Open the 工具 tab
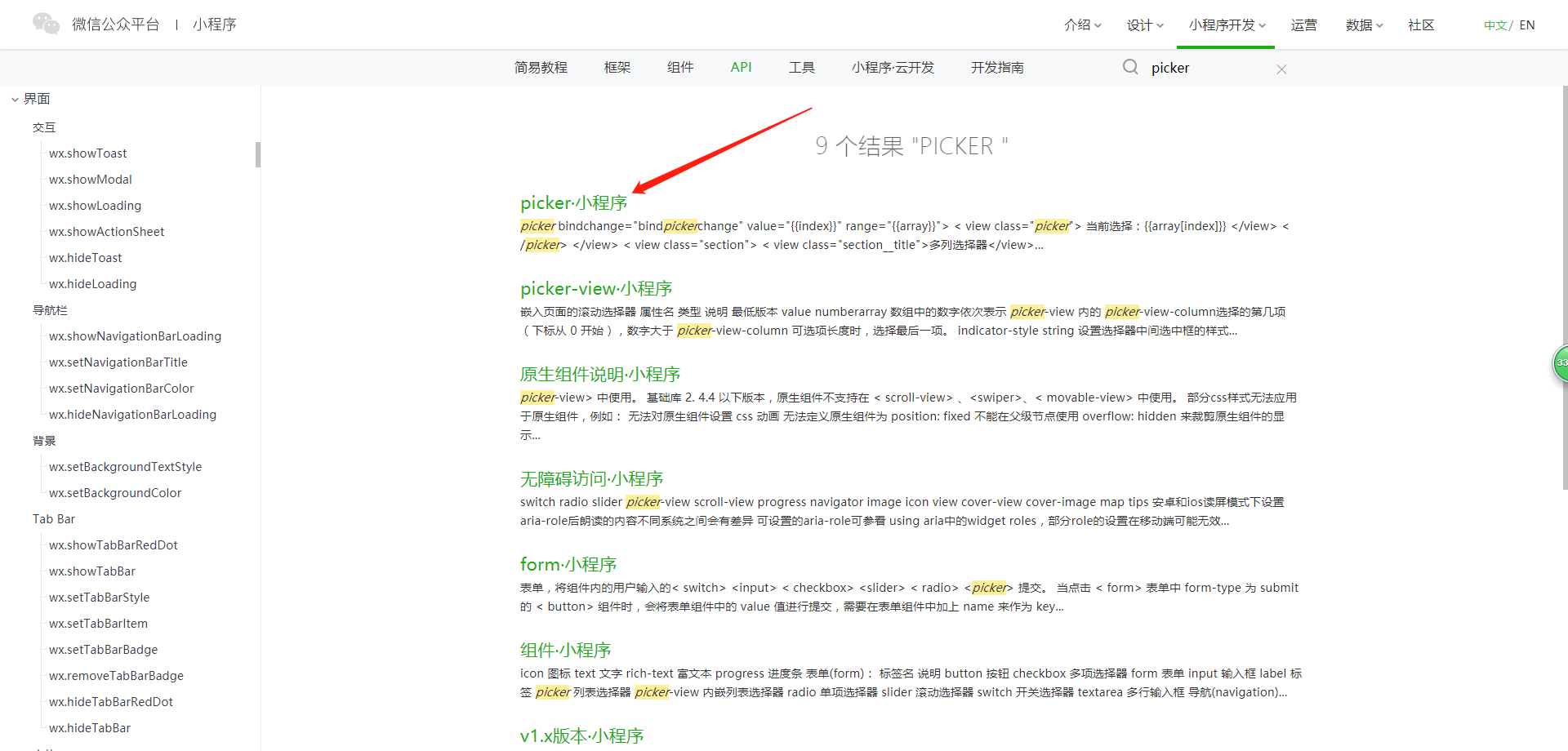1568x751 pixels. [x=802, y=68]
